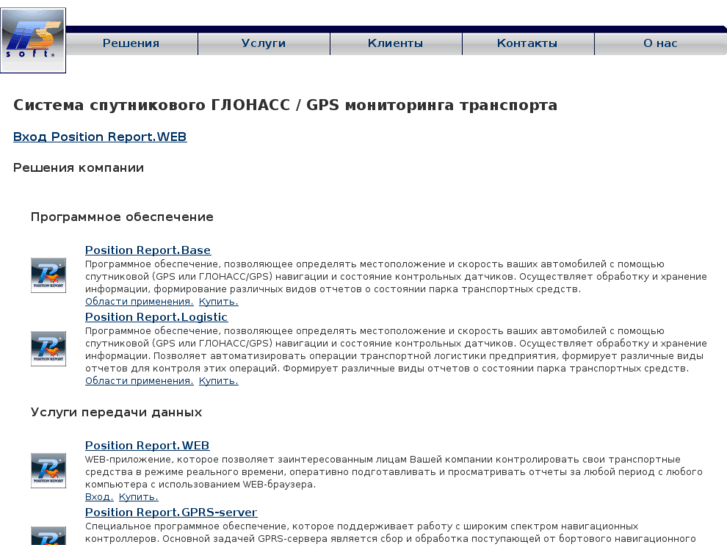
Task: Click Области применения under Position Report.Logistic
Action: tap(139, 381)
